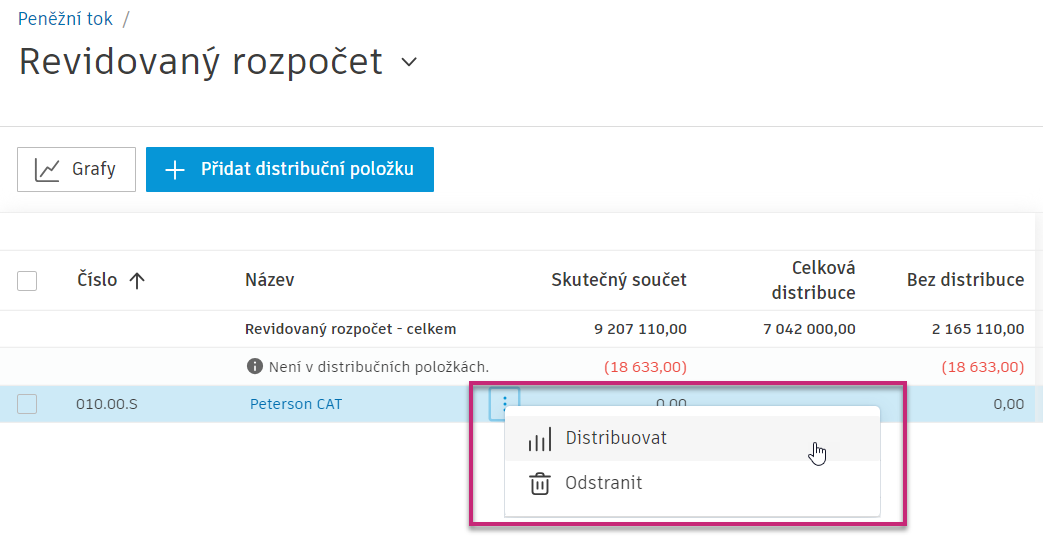Click the Skutečný součet column header
The image size is (1043, 548).
pos(619,280)
